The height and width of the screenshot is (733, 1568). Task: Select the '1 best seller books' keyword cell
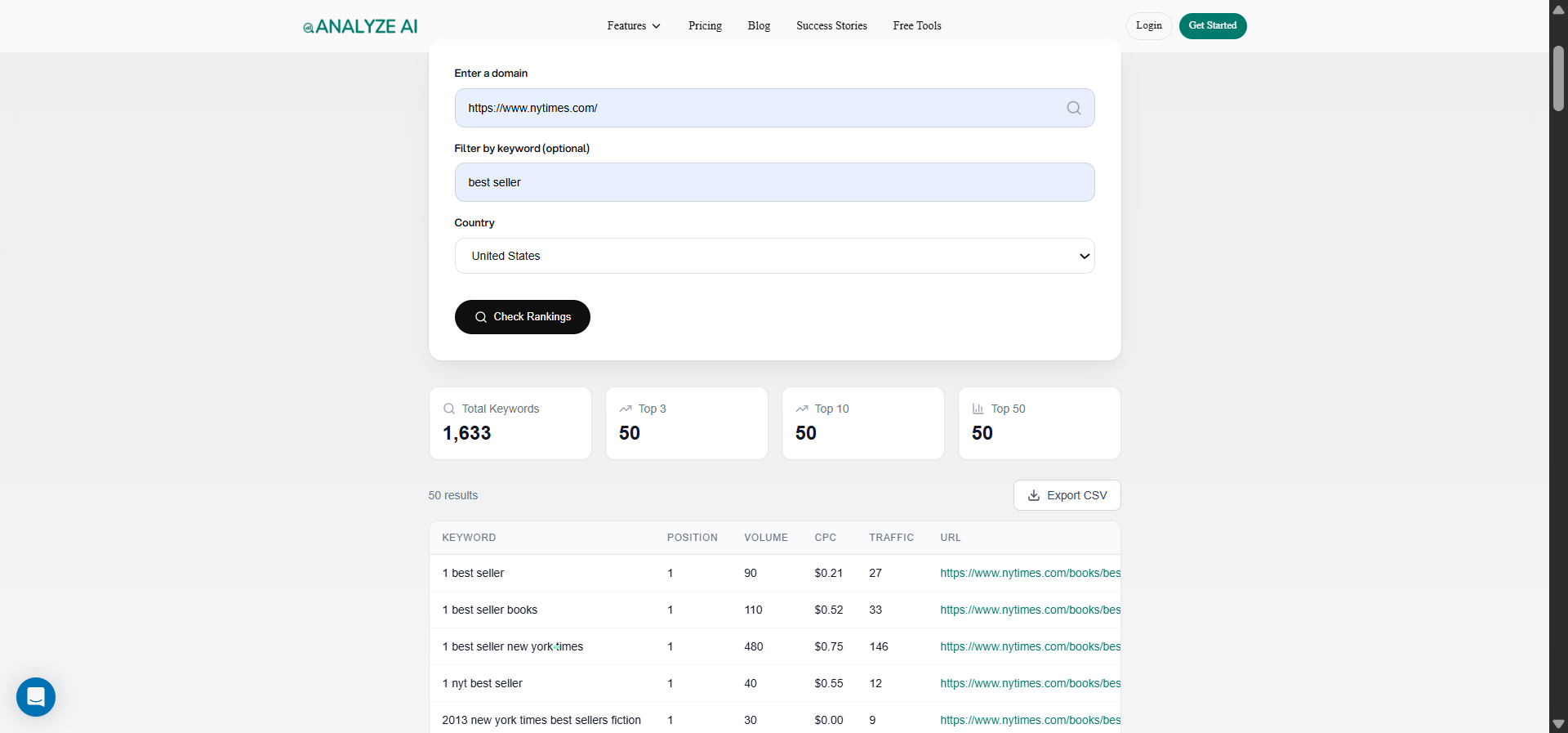click(490, 610)
